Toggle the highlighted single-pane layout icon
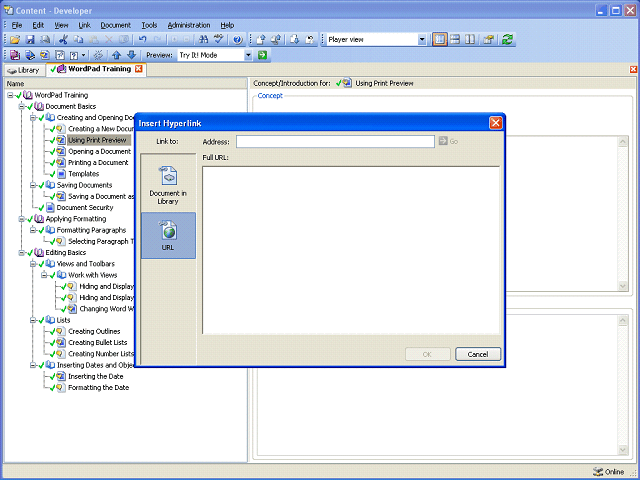640x480 pixels. tap(440, 40)
